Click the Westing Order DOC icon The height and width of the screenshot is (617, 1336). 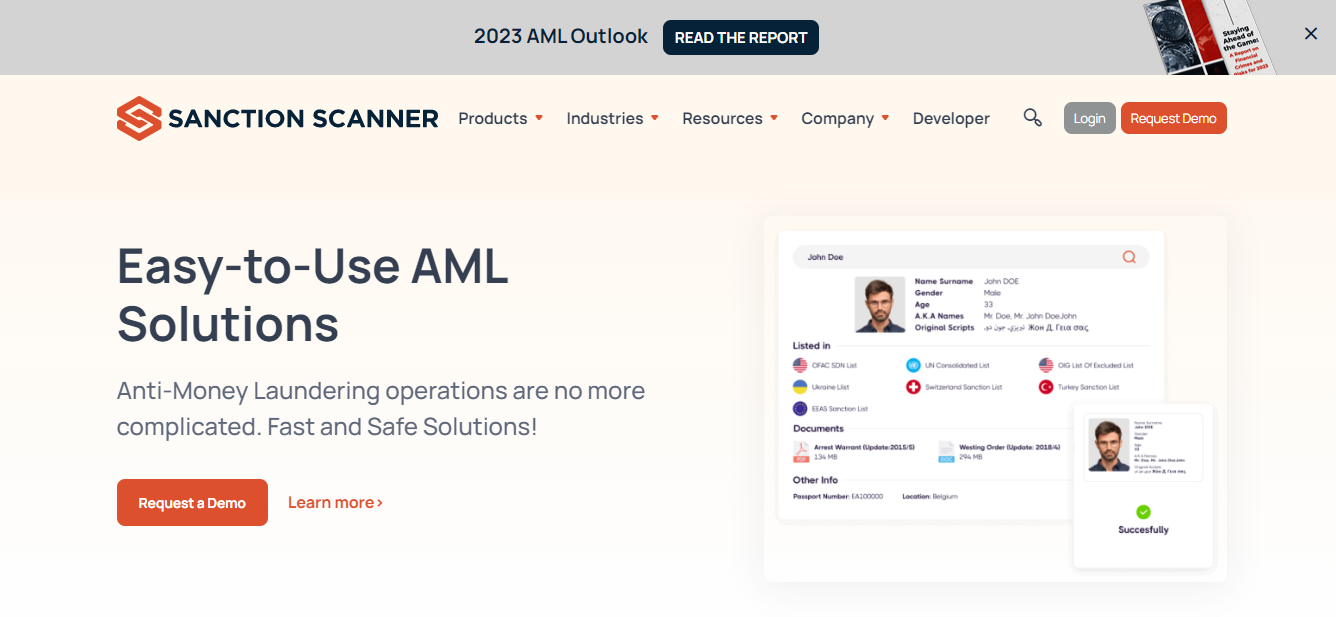click(946, 452)
